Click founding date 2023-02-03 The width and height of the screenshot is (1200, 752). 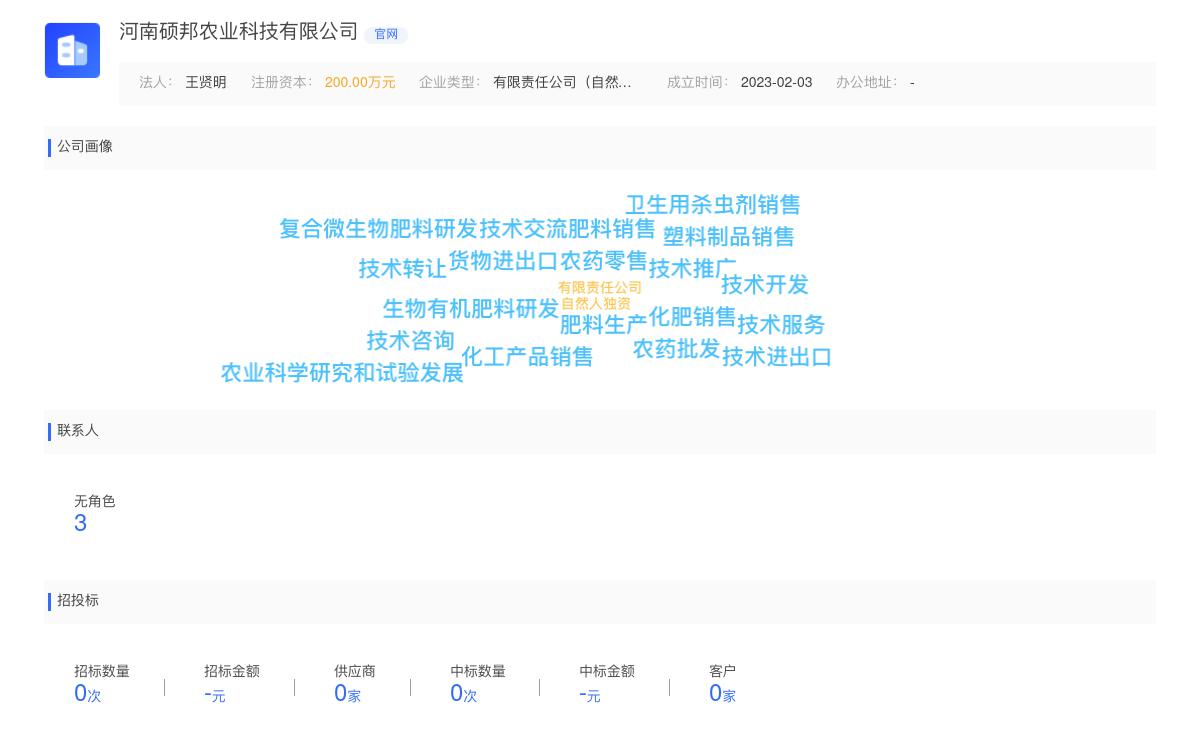click(776, 83)
